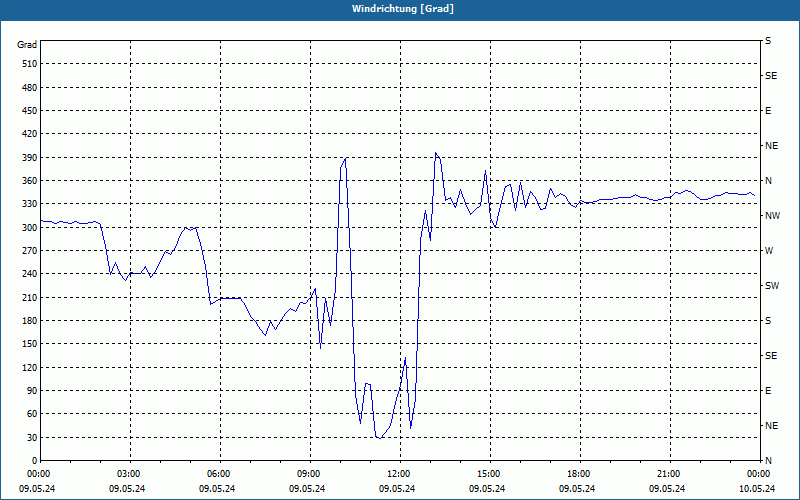Click the 60 y-axis tick label
This screenshot has width=800, height=500.
(x=31, y=414)
